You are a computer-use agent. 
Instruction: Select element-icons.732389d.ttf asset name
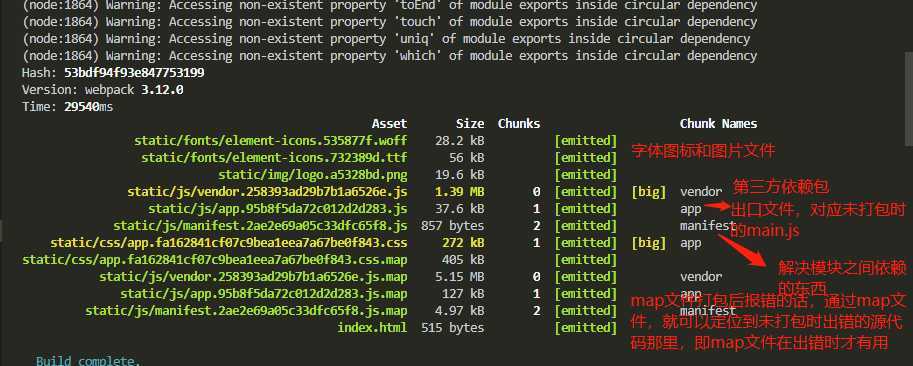click(274, 158)
